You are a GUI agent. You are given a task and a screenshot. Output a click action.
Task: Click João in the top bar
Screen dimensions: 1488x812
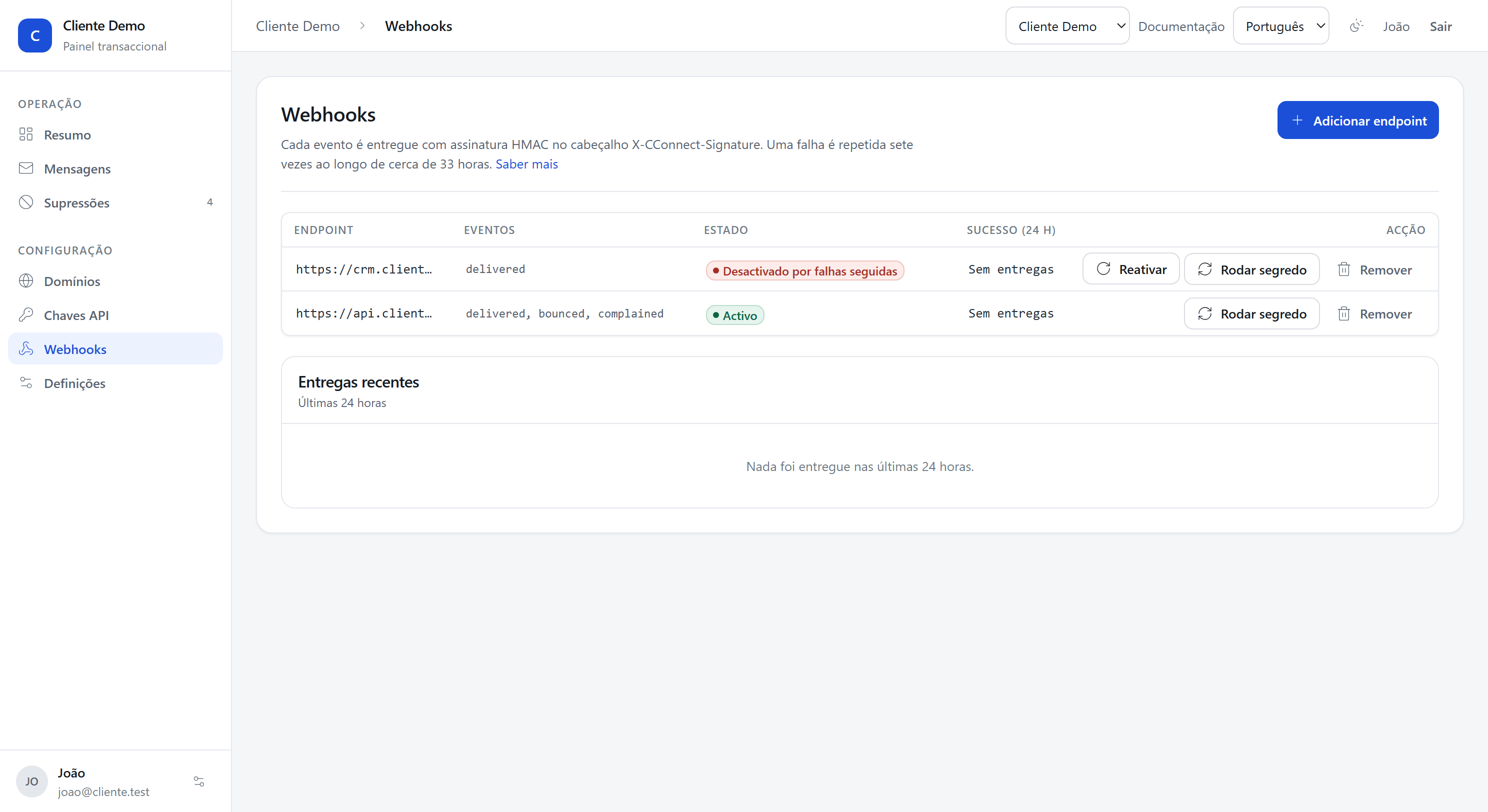1395,26
